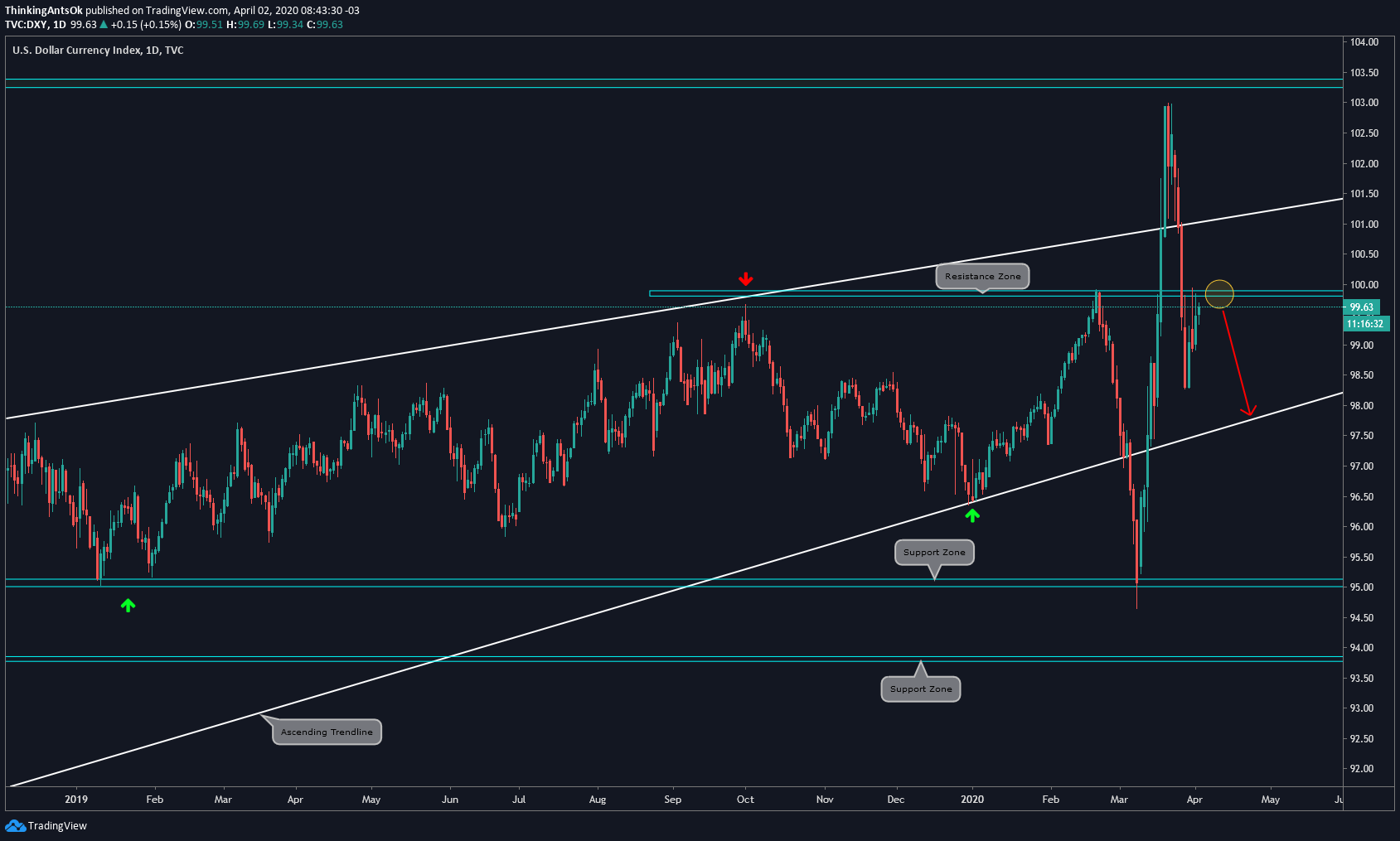Click the open value O:99.51 in header
1400x841 pixels.
point(204,25)
